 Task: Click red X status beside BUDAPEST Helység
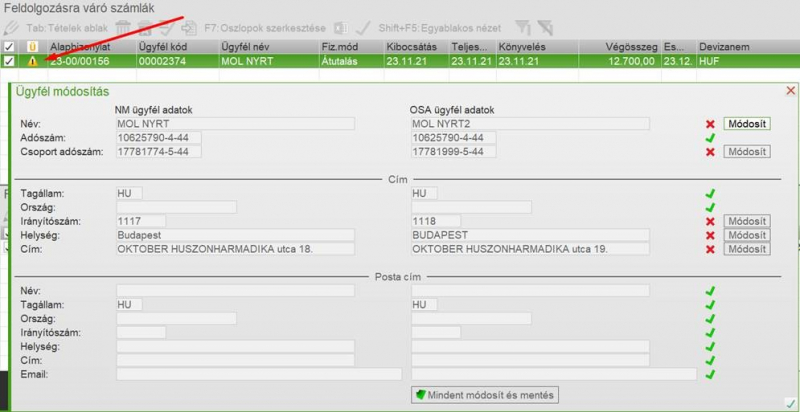[710, 235]
